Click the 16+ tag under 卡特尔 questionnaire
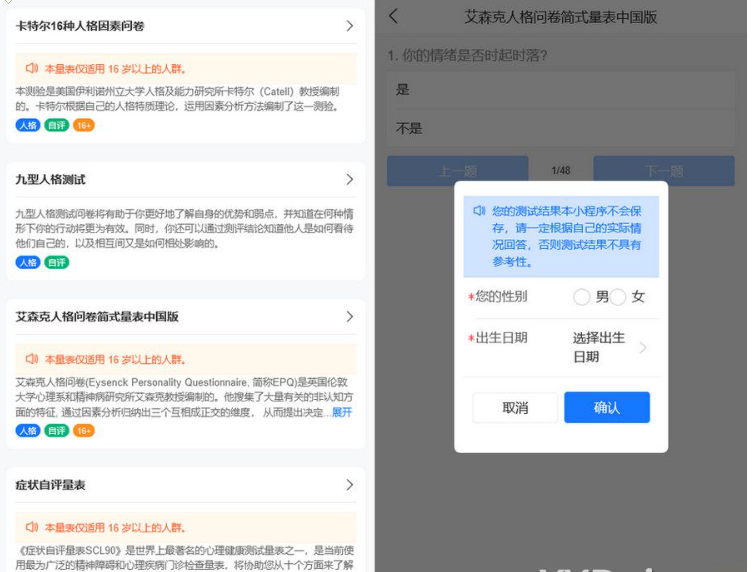 click(84, 125)
